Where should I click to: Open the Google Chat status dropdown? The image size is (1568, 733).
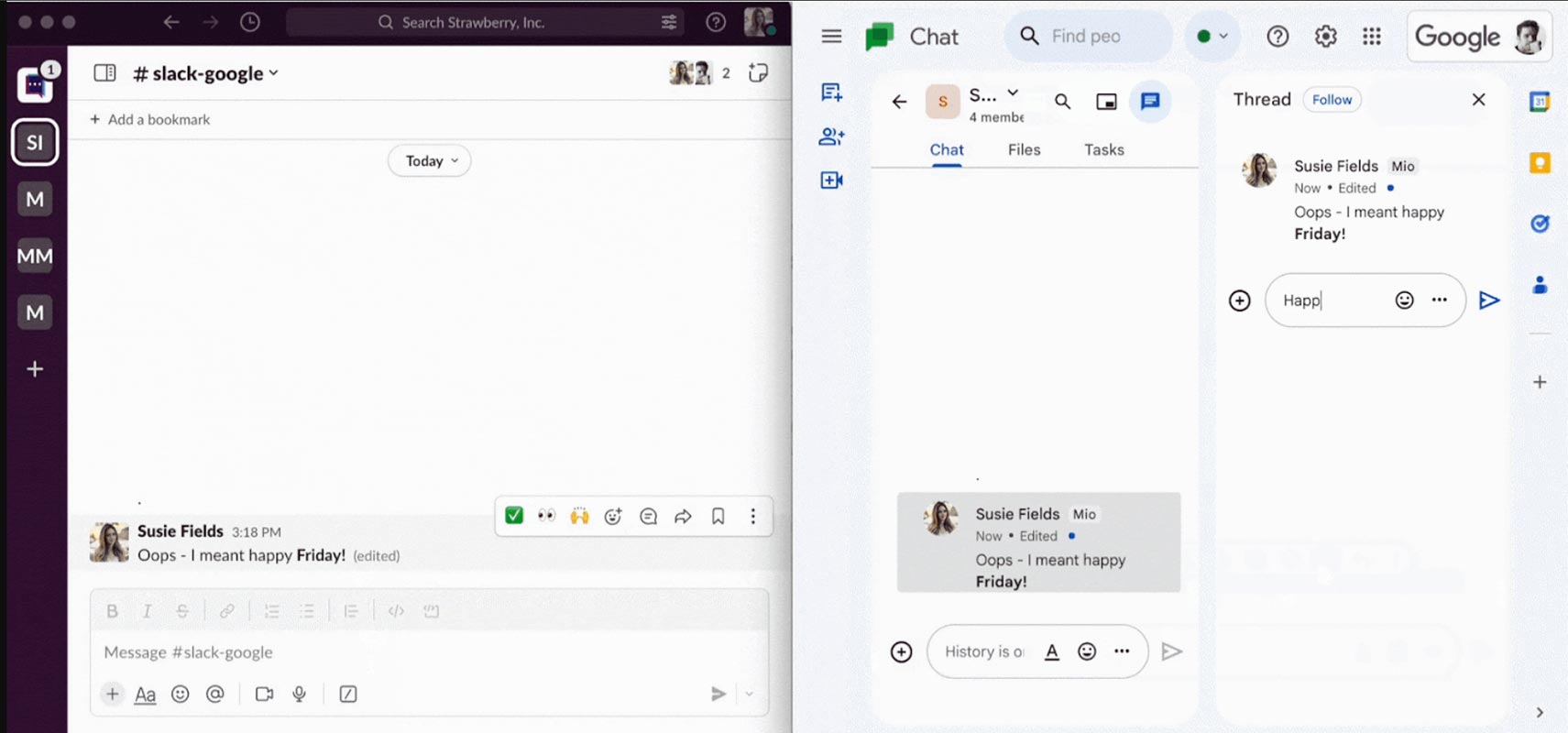(x=1212, y=36)
